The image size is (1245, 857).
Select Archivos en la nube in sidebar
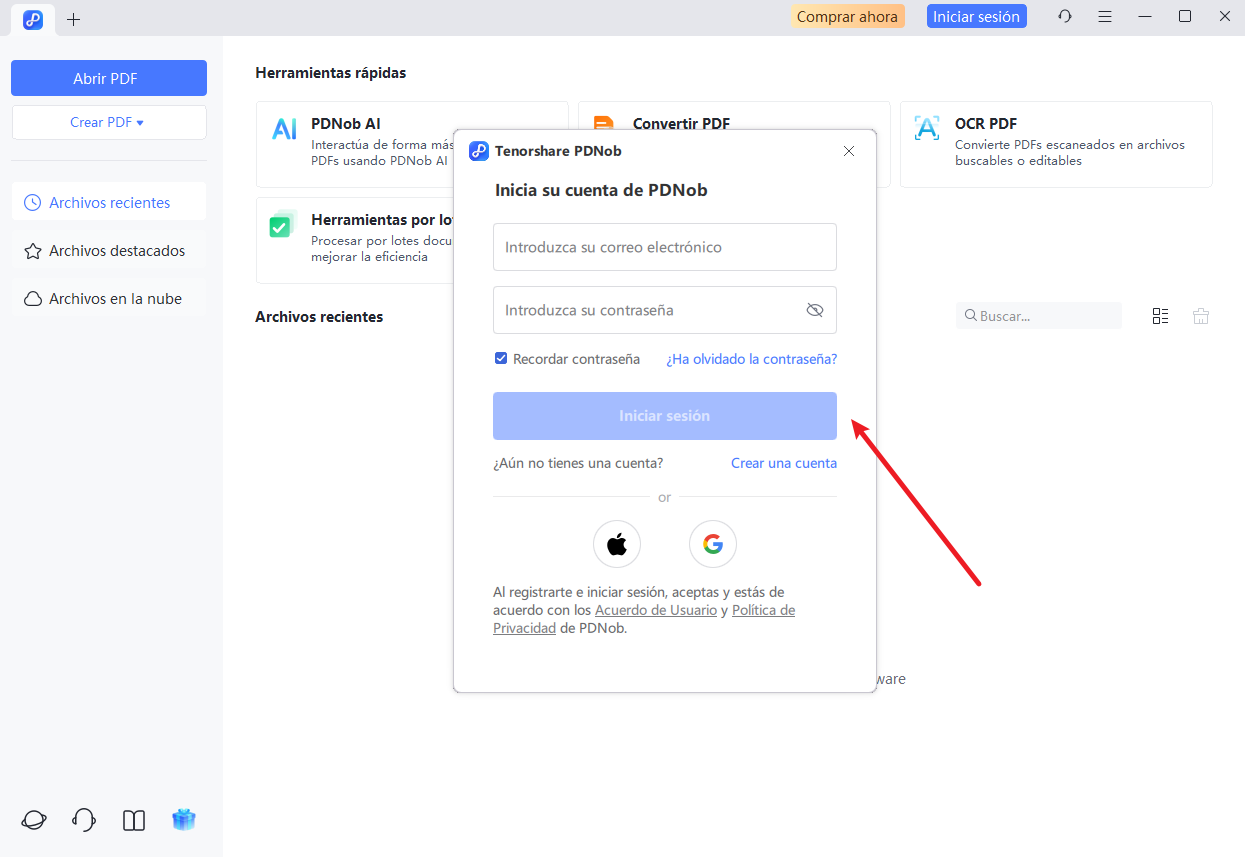point(108,298)
